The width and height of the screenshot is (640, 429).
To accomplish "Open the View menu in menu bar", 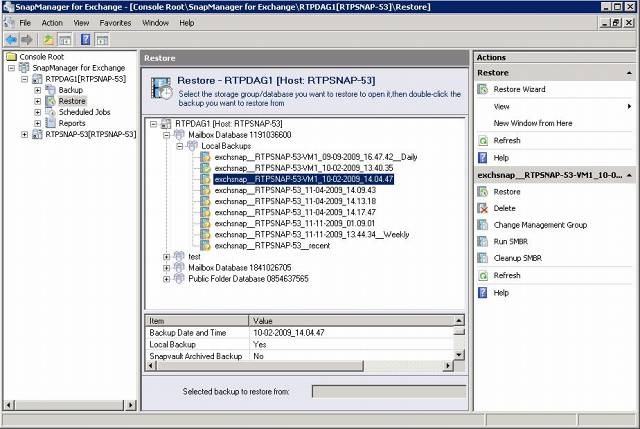I will click(81, 23).
